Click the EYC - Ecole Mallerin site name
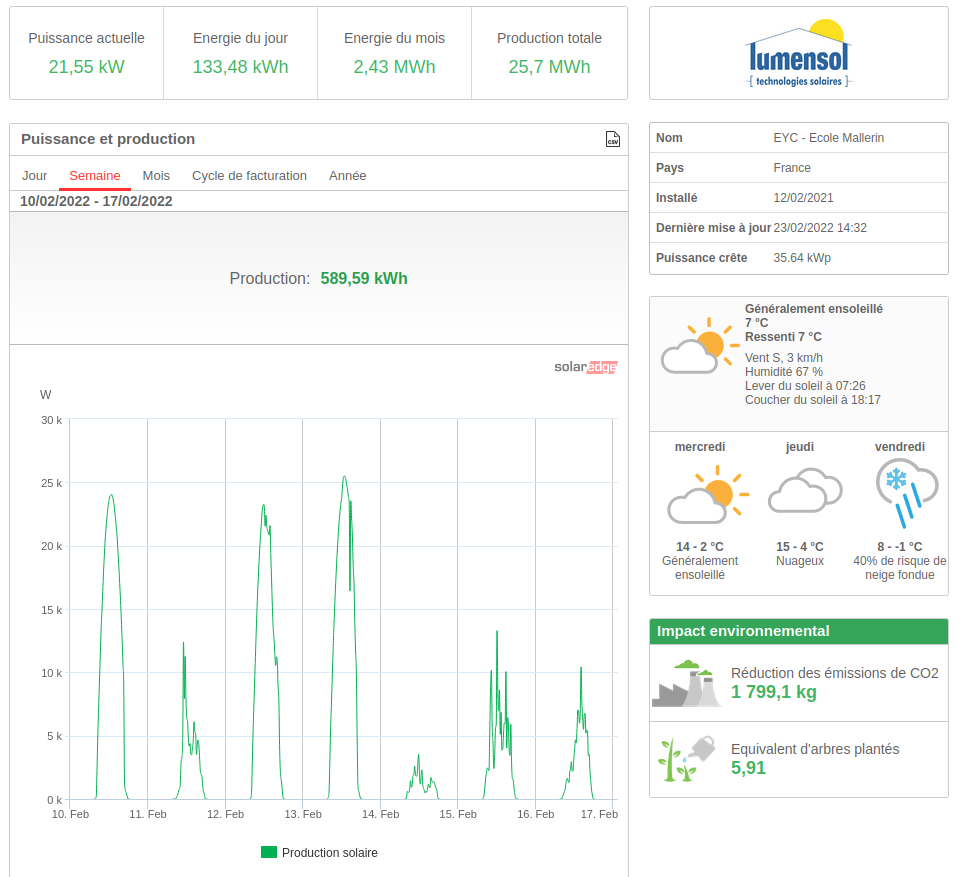 [x=829, y=138]
